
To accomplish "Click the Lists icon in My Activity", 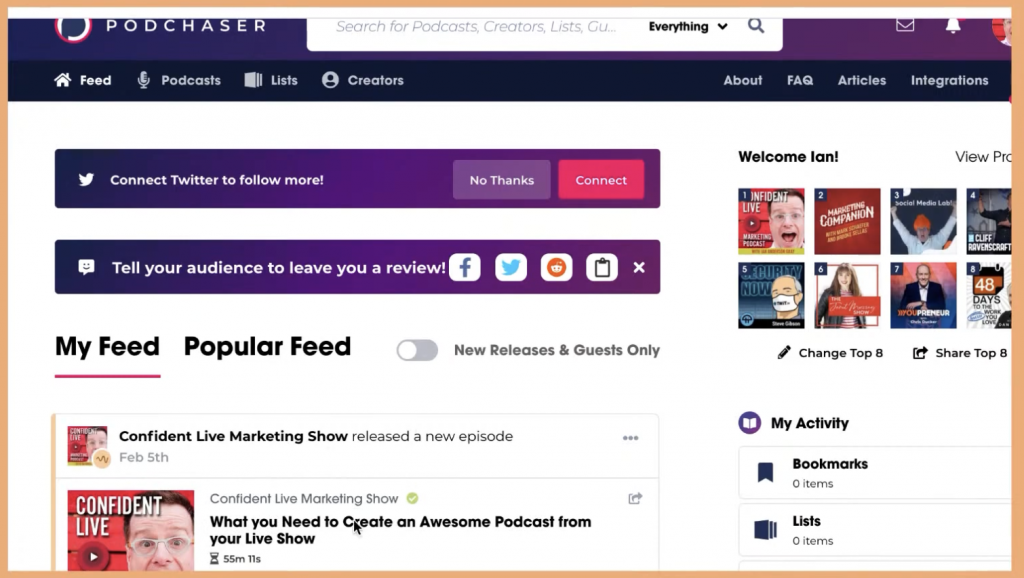I will click(765, 530).
